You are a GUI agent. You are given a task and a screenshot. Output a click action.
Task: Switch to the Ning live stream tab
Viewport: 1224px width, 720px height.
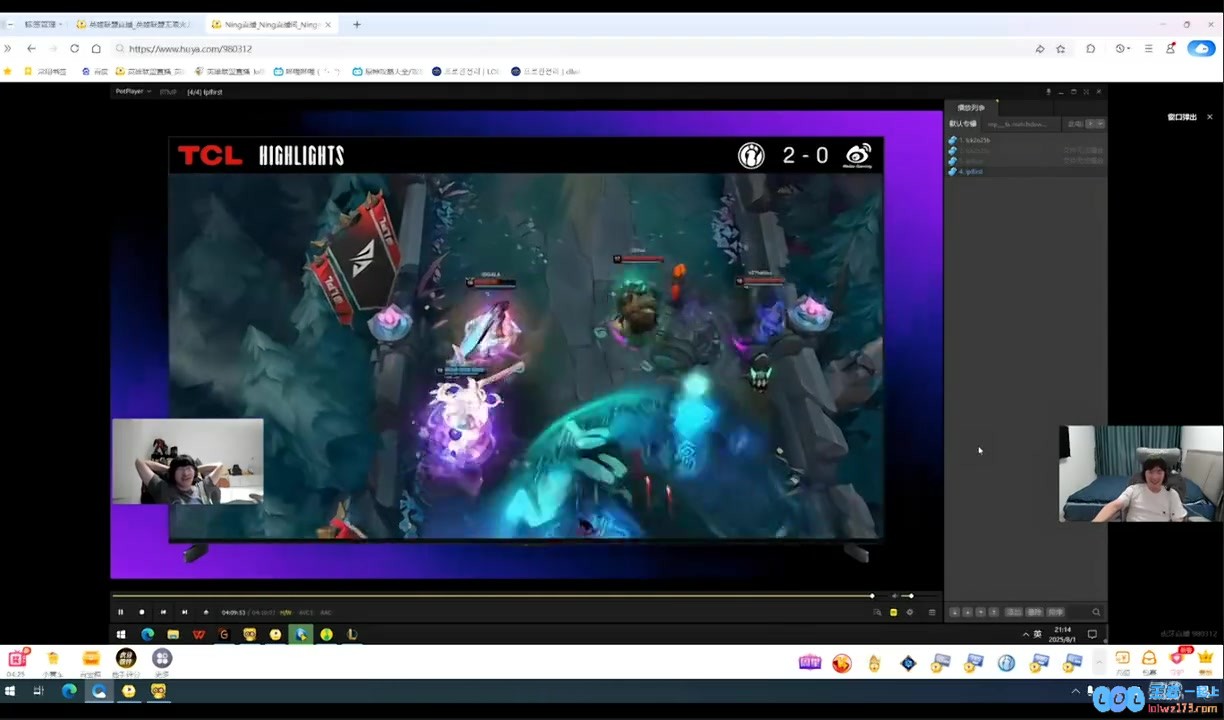pyautogui.click(x=270, y=24)
